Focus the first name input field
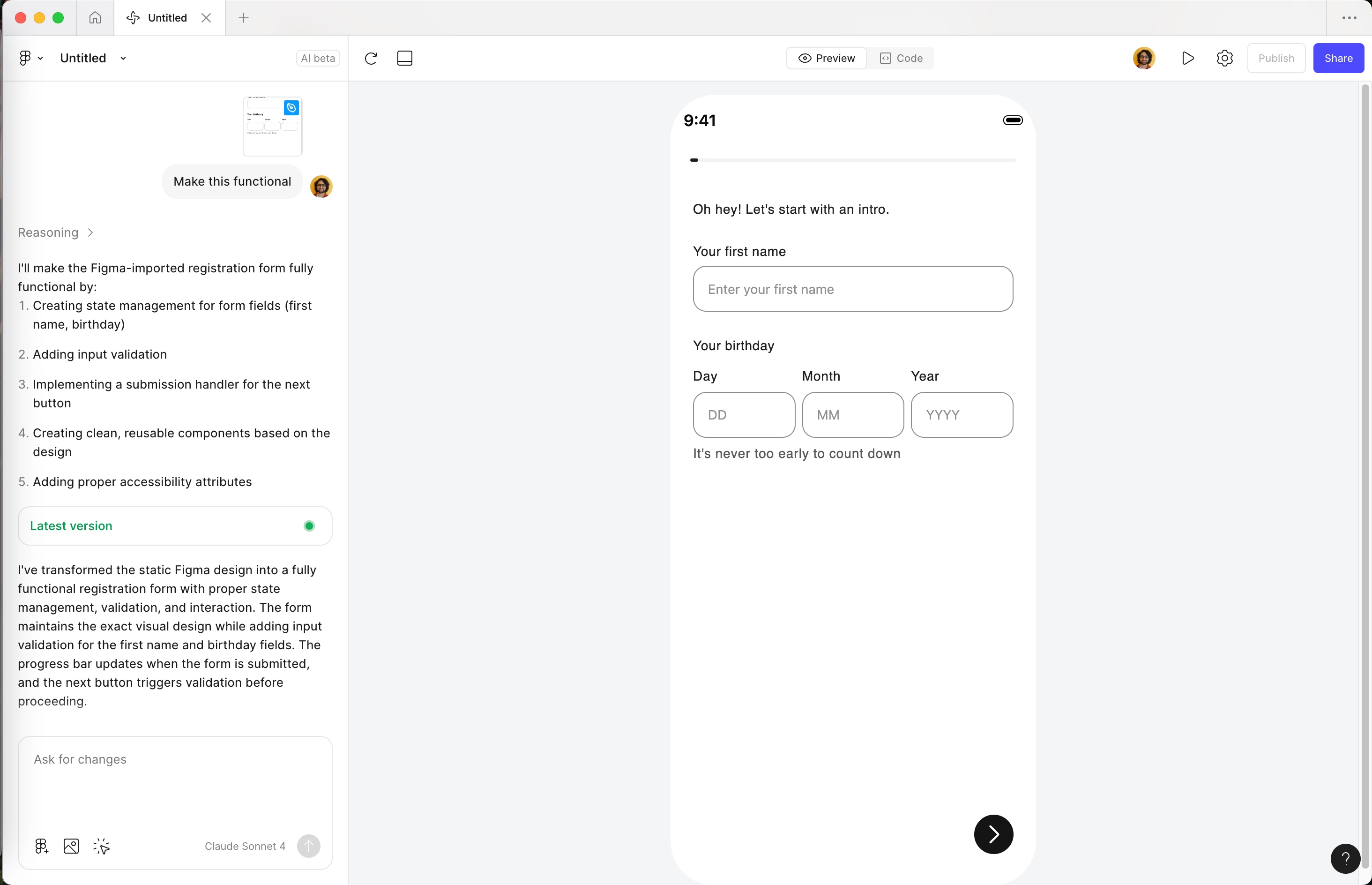The width and height of the screenshot is (1372, 885). 853,289
